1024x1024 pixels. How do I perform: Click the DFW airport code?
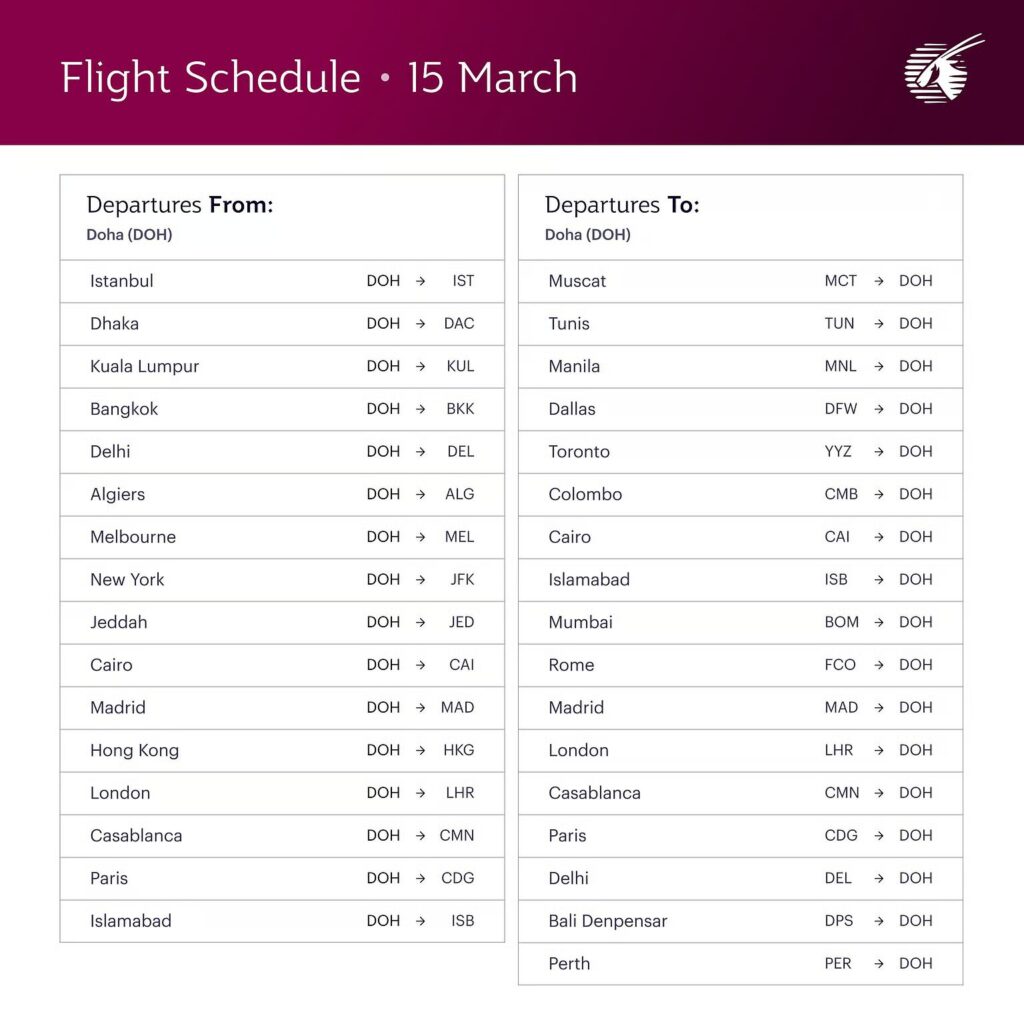[x=841, y=409]
